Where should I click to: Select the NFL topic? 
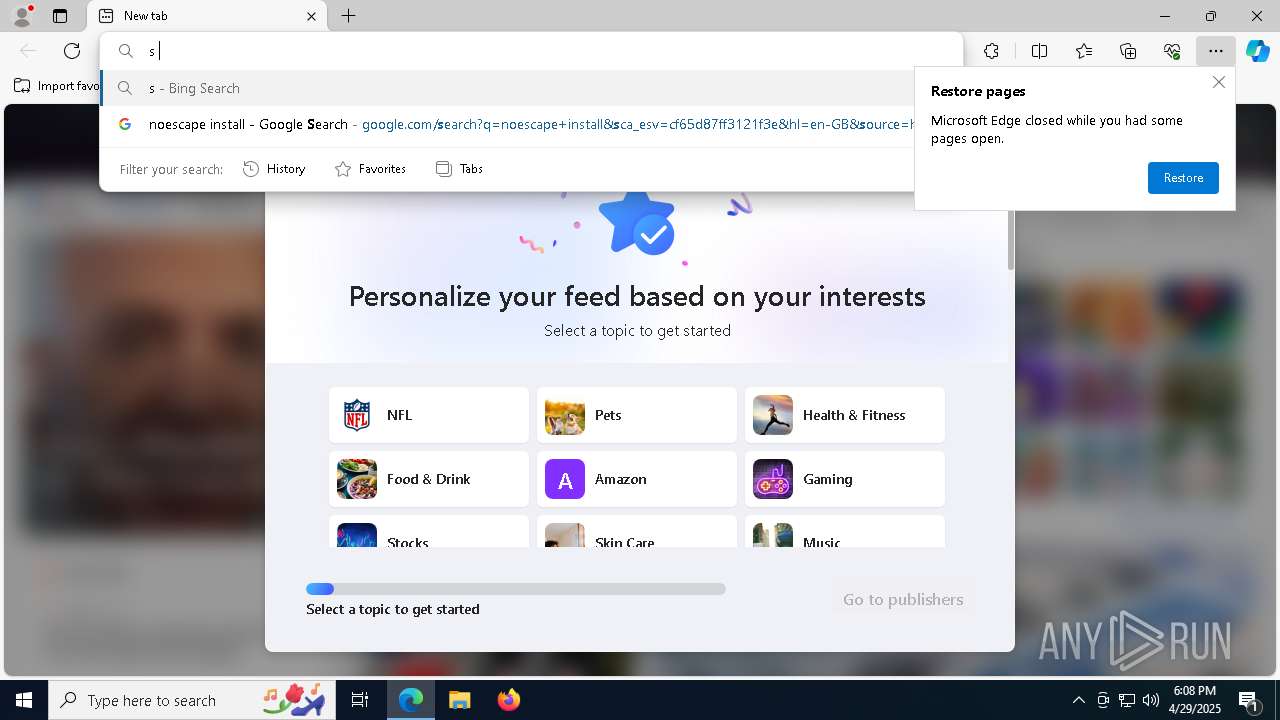(429, 415)
